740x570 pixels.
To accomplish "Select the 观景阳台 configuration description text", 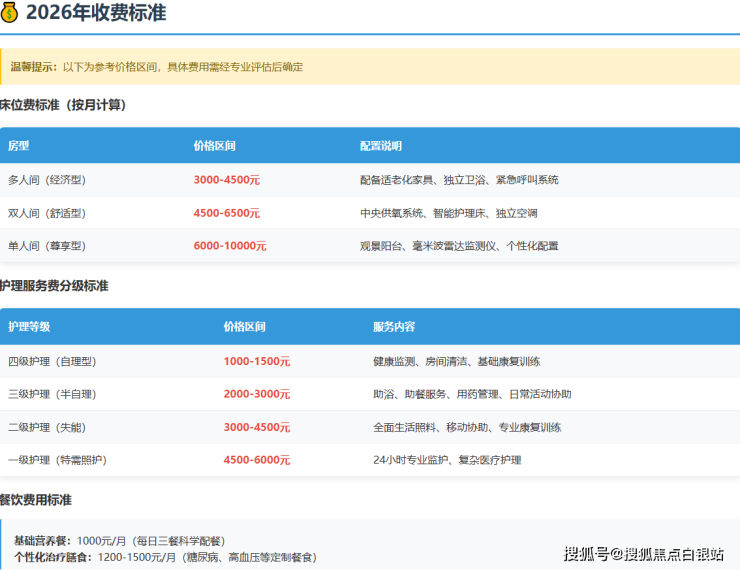I will pos(459,246).
